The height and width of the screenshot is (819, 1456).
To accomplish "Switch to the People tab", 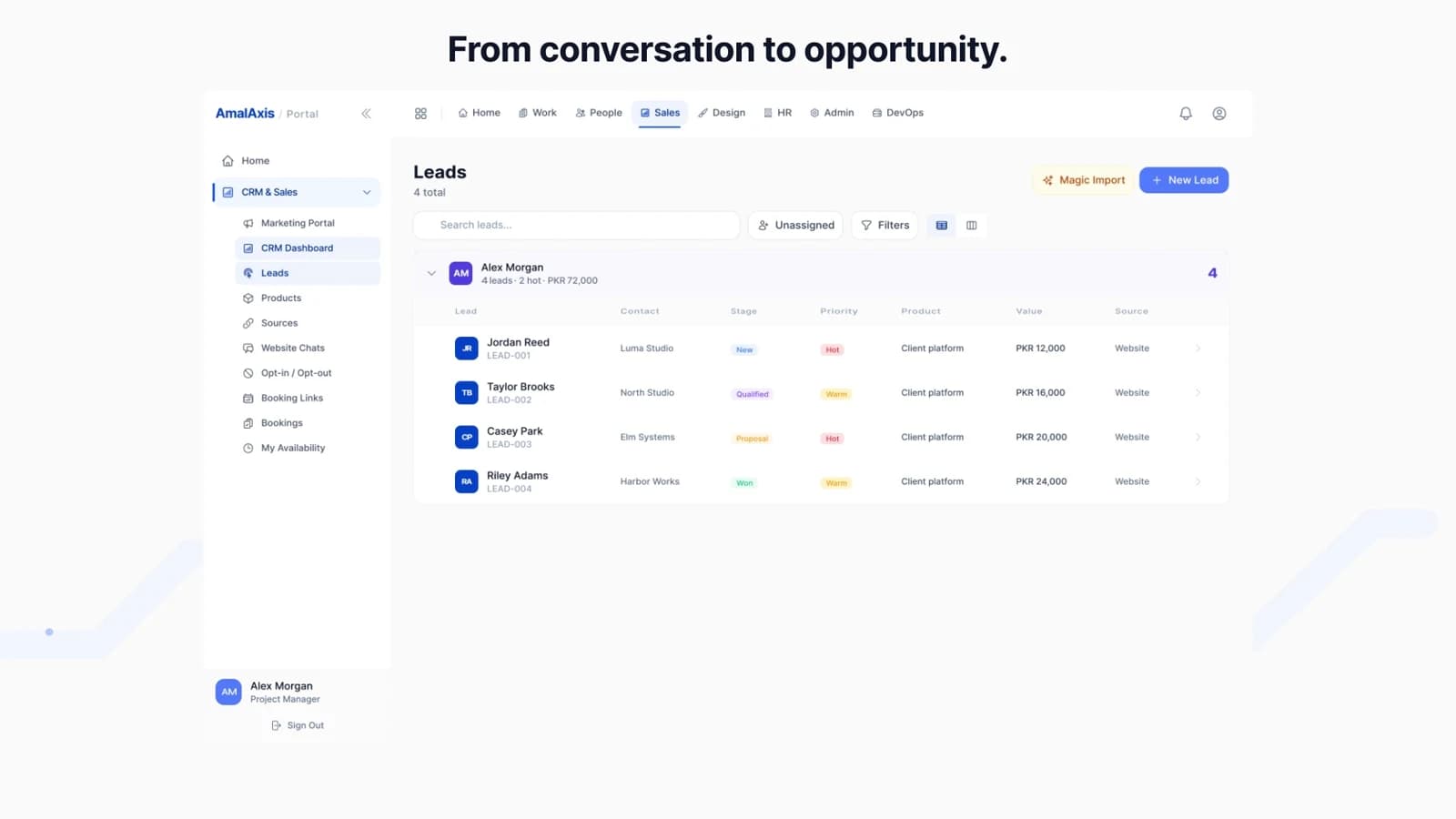I will click(599, 113).
